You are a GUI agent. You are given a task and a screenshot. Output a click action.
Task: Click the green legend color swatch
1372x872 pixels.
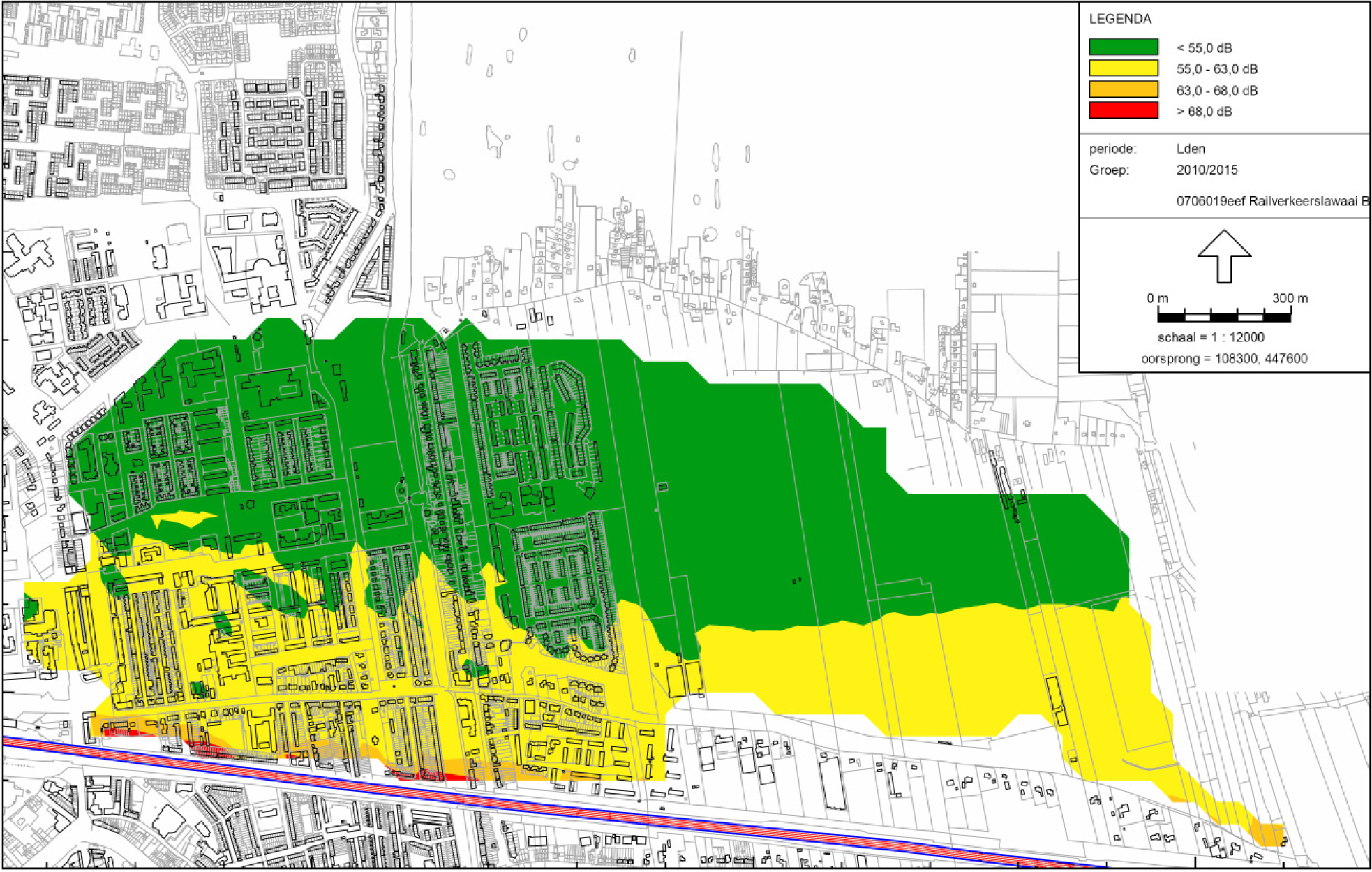point(1123,47)
